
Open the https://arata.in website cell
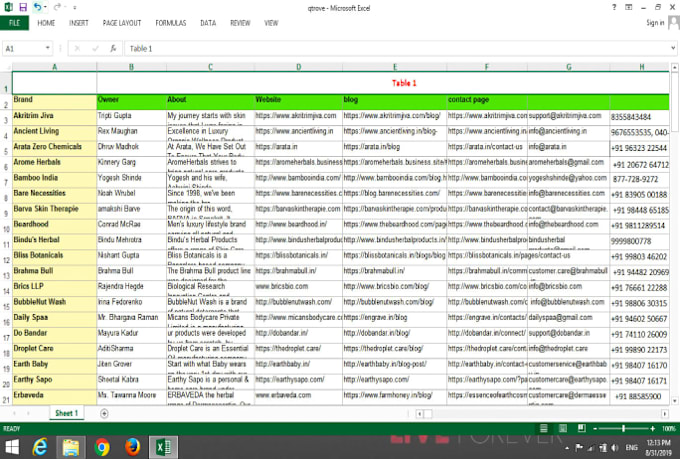[x=298, y=149]
